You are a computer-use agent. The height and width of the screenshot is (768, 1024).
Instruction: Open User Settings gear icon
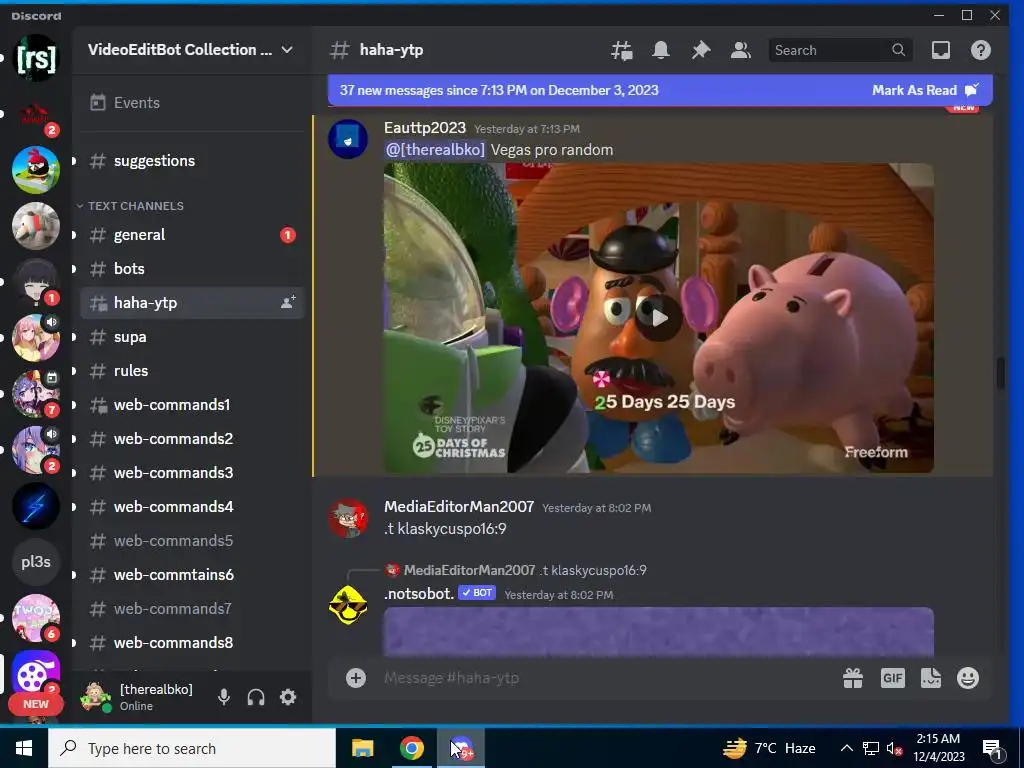coord(288,697)
